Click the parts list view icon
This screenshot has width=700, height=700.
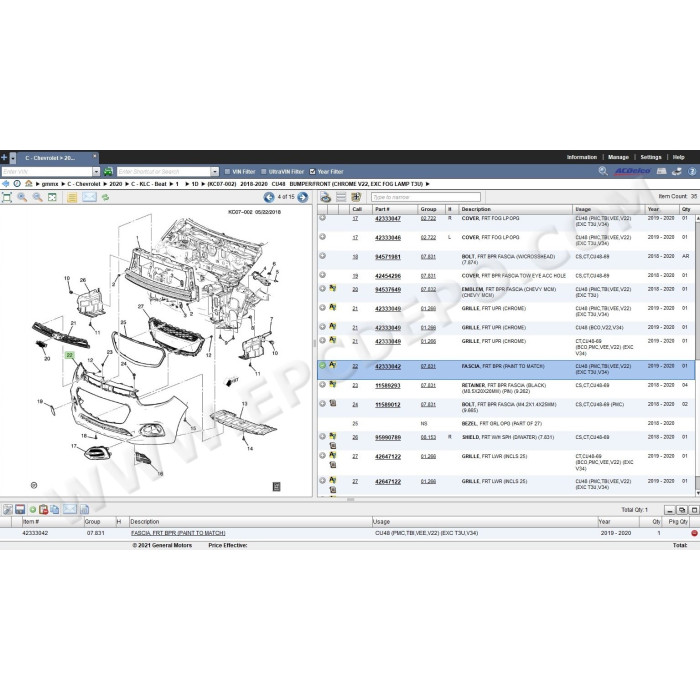pos(325,197)
